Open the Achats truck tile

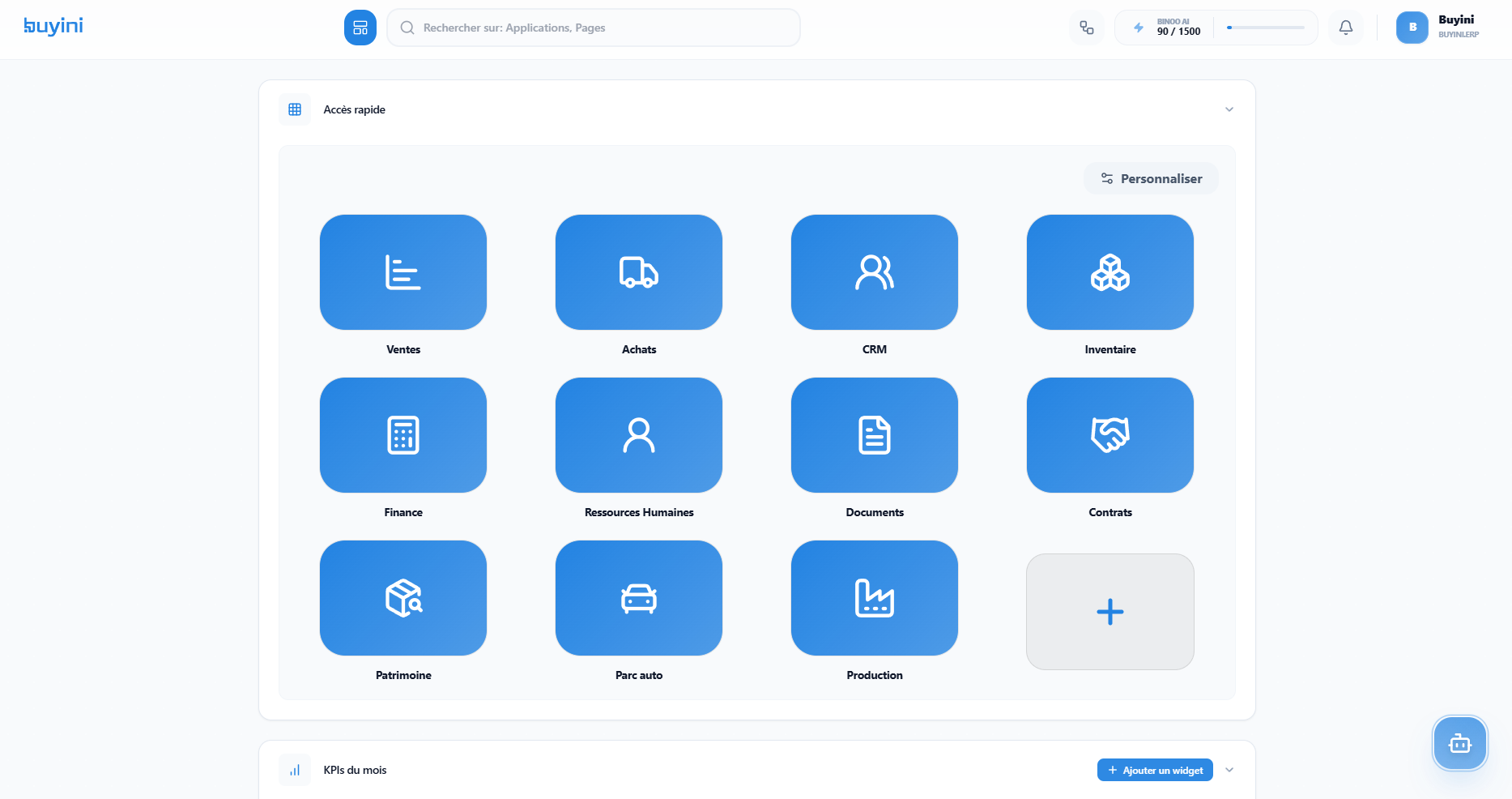[639, 272]
